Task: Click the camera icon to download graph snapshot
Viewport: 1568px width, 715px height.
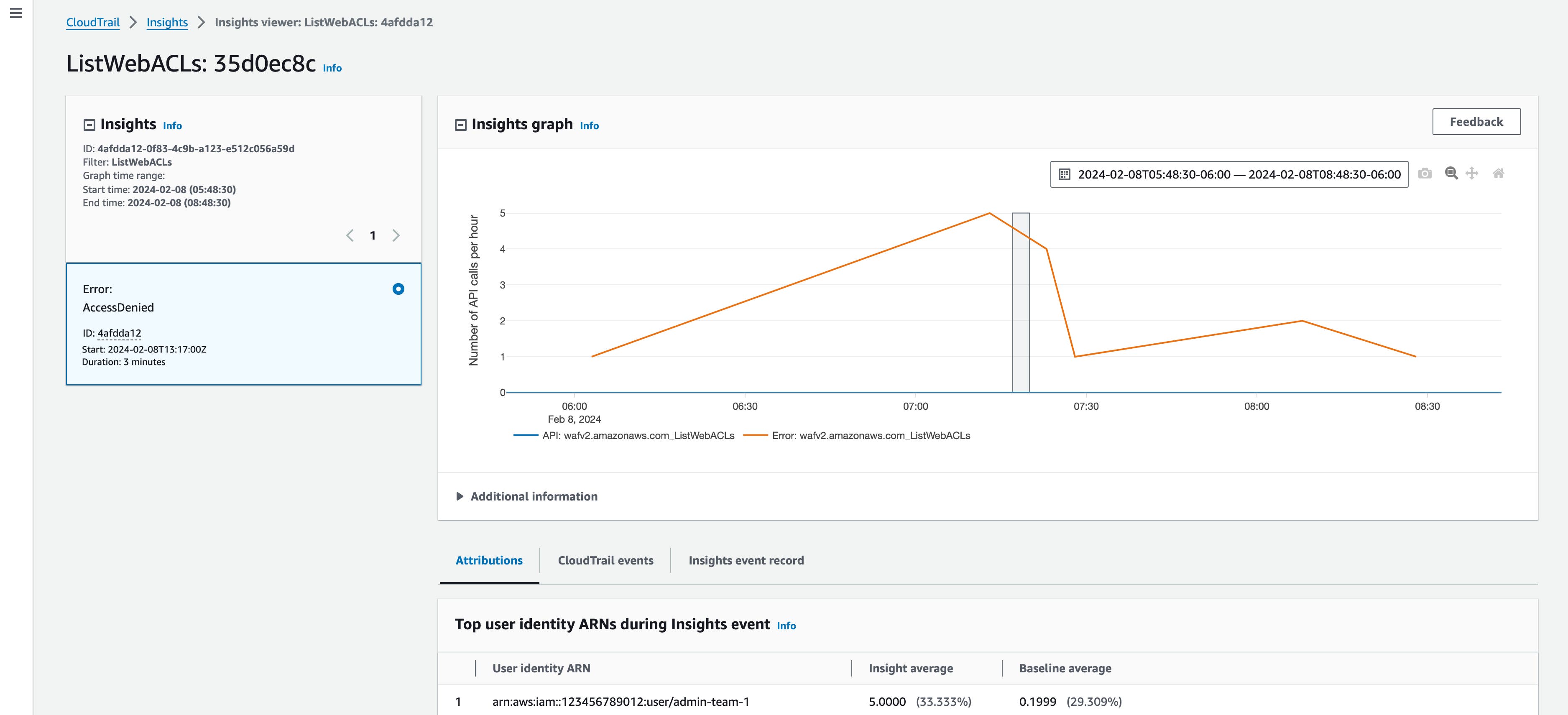Action: tap(1424, 174)
